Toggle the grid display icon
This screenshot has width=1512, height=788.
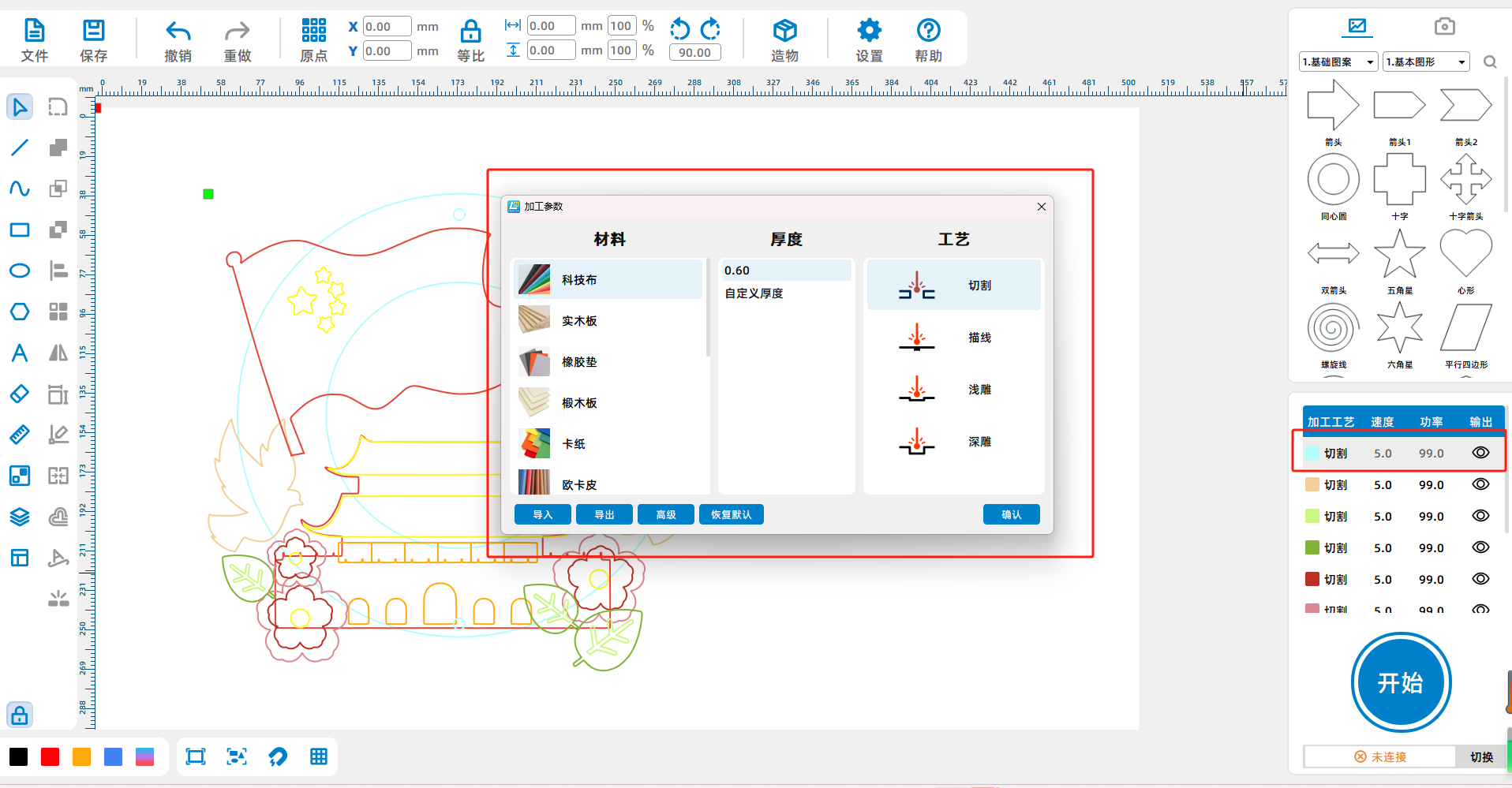click(319, 757)
